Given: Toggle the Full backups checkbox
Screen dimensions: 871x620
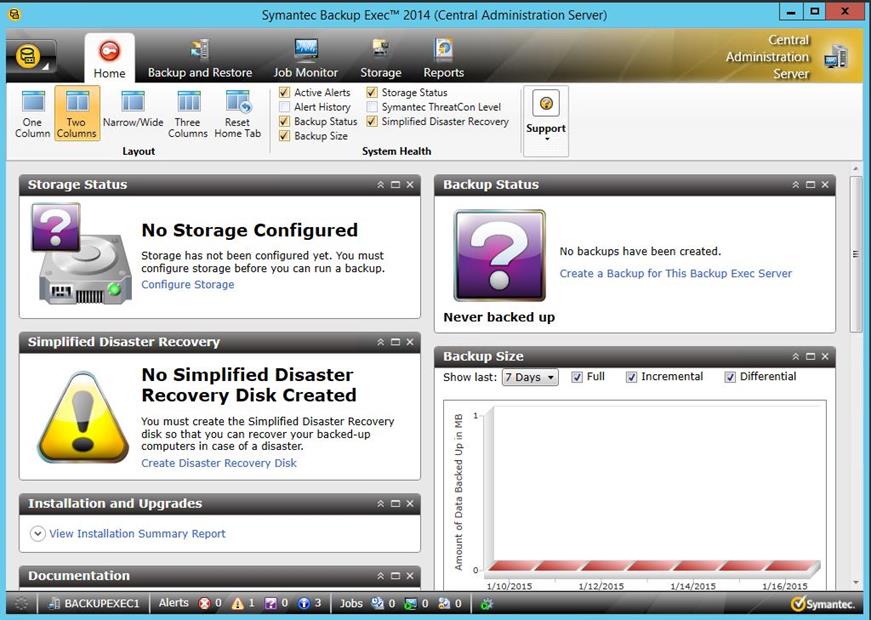Looking at the screenshot, I should tap(577, 377).
